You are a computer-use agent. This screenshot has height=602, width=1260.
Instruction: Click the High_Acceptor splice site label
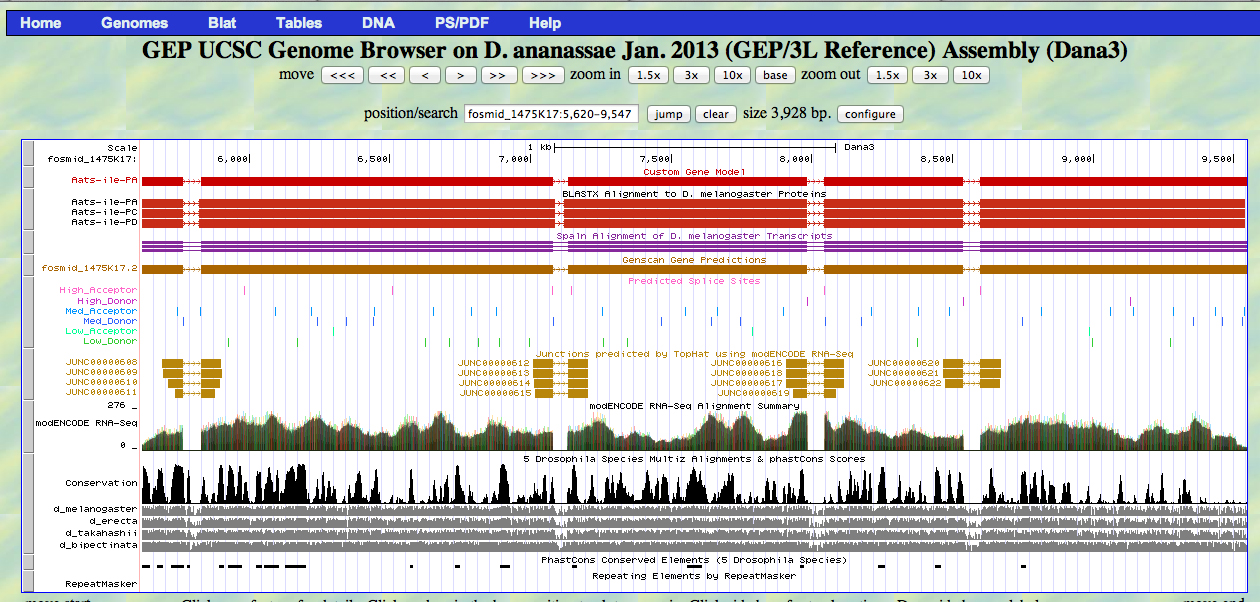coord(98,290)
